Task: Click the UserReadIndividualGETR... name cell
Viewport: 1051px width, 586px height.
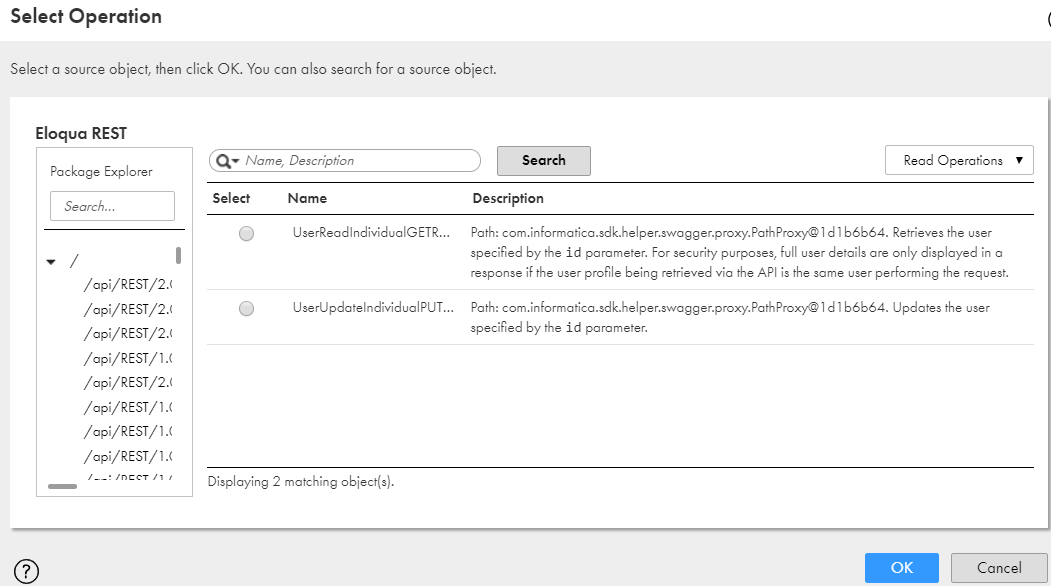Action: click(371, 233)
